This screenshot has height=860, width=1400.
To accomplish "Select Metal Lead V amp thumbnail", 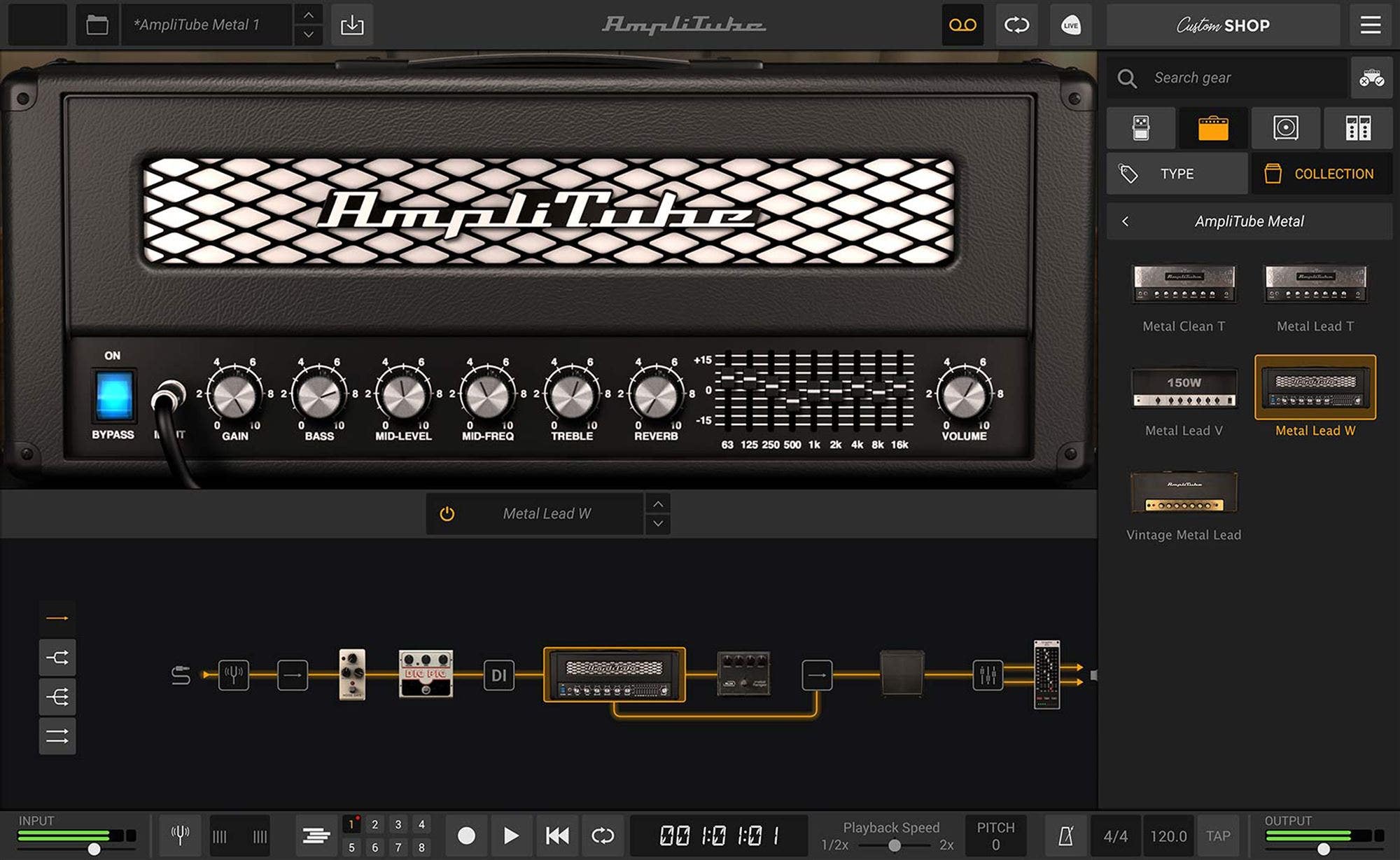I will pos(1184,387).
